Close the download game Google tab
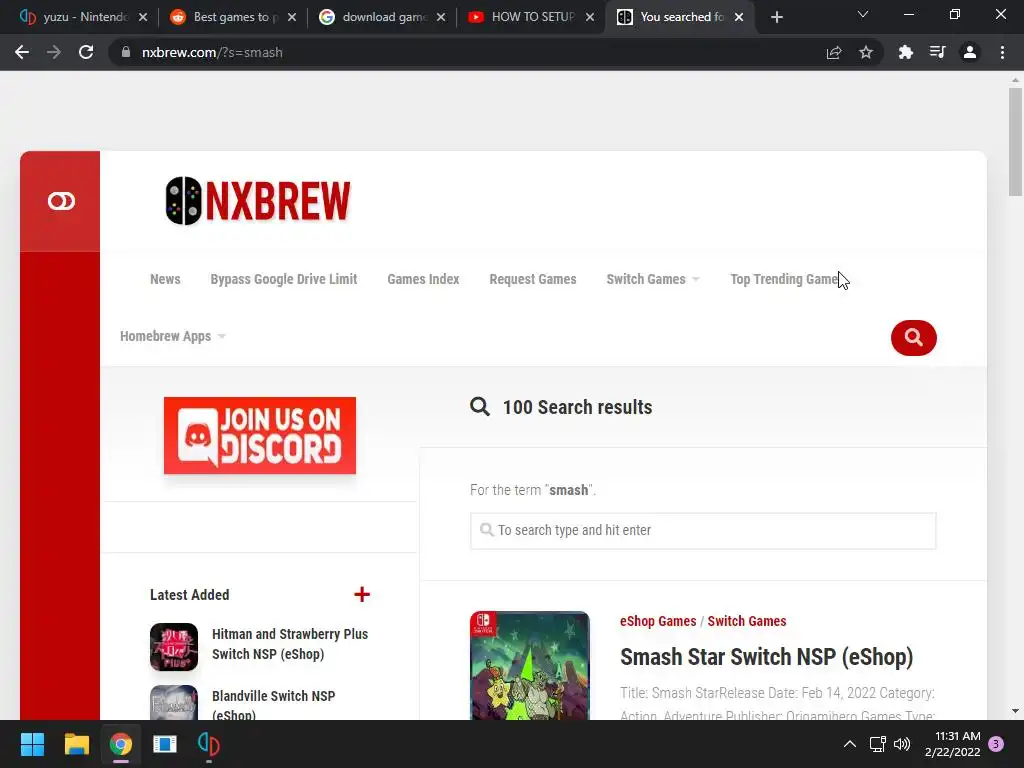The width and height of the screenshot is (1024, 768). 441,17
